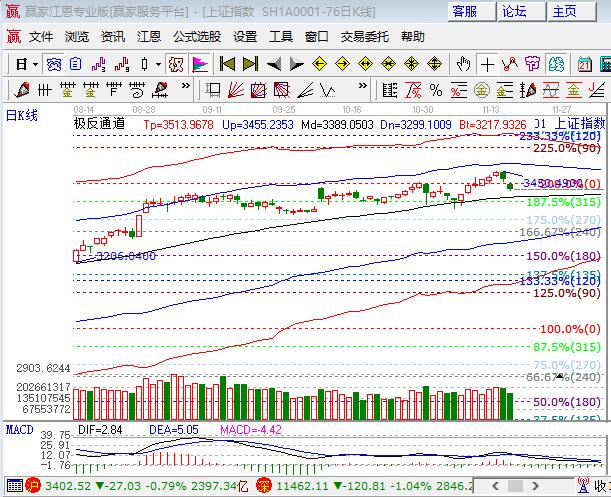Click the green jump-to-first-bar arrow

[227, 63]
